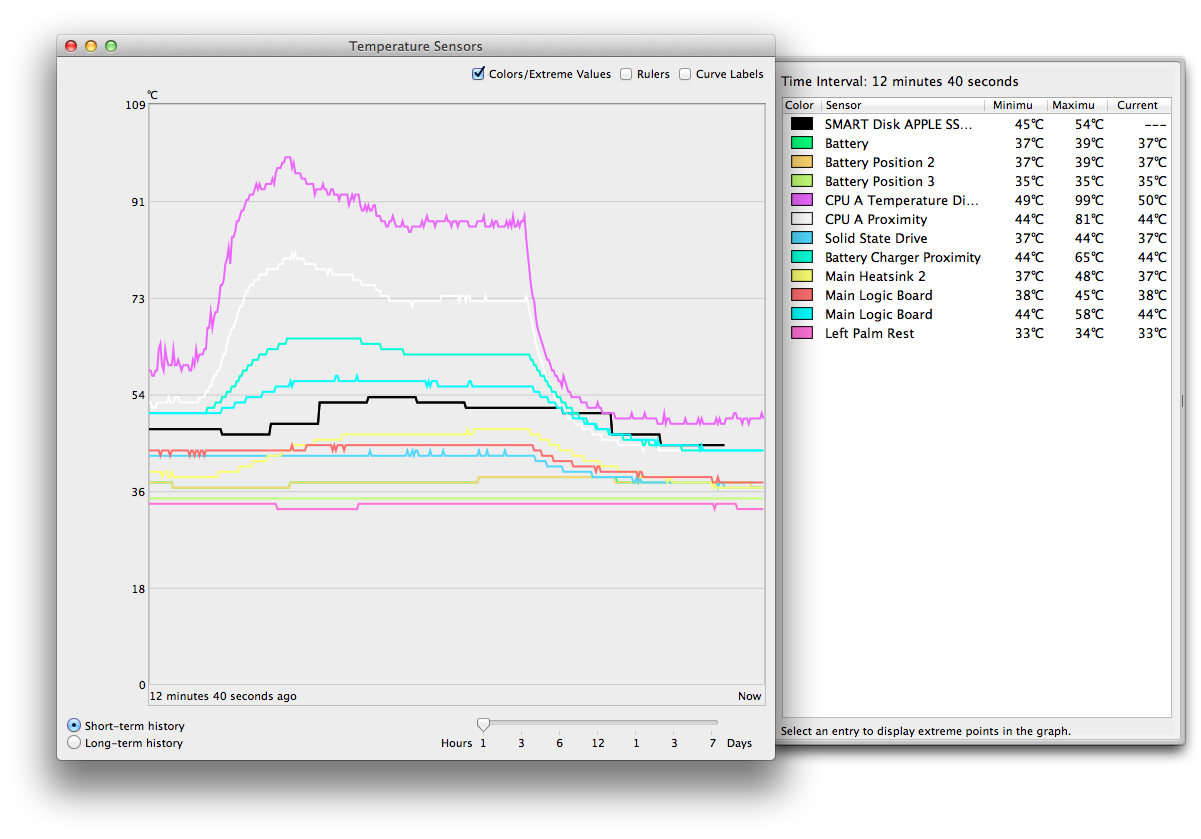Select the SMART Disk APPLE SS... sensor row
Viewport: 1201px width, 839px height.
pos(976,124)
